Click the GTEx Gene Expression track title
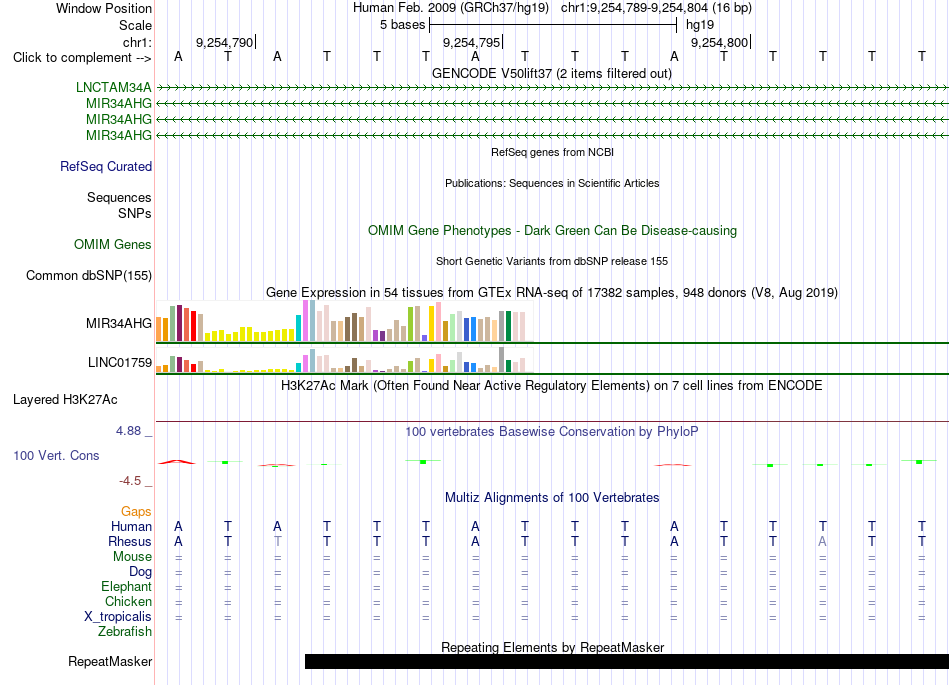Image resolution: width=950 pixels, height=685 pixels. coord(552,293)
